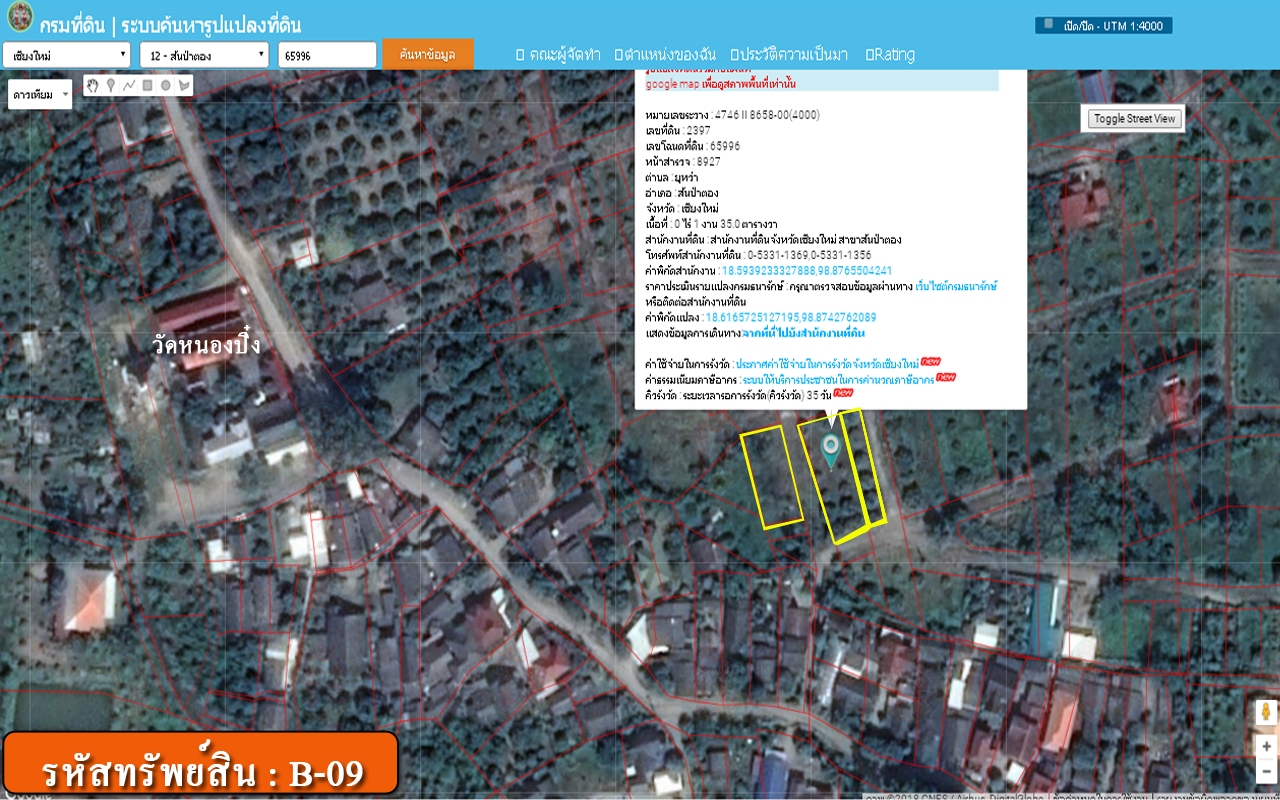Image resolution: width=1280 pixels, height=800 pixels.
Task: Open the ประวัติความเป็นมา menu item
Action: pyautogui.click(x=789, y=54)
